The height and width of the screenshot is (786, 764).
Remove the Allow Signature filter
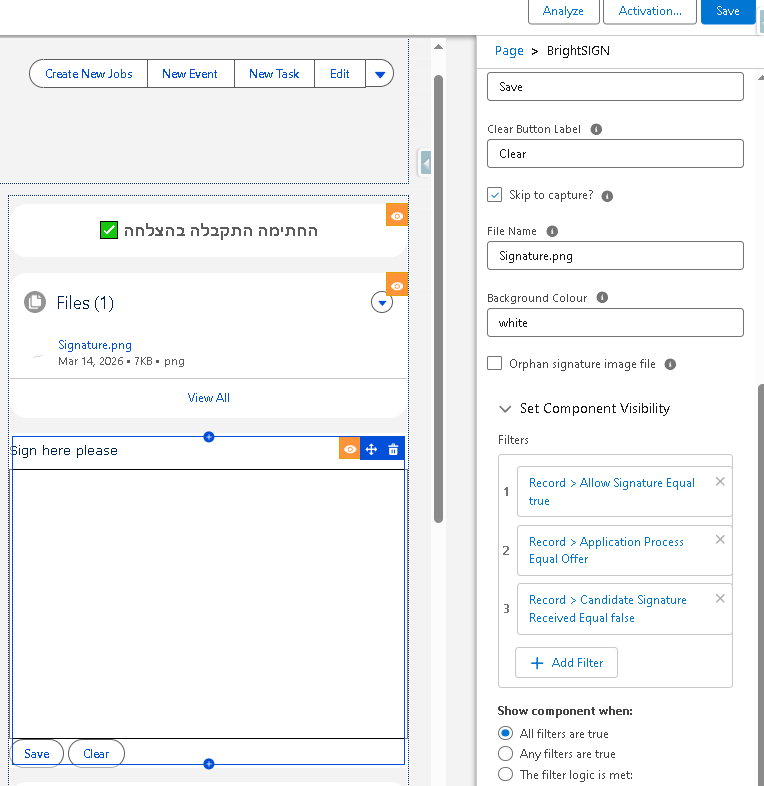point(720,482)
